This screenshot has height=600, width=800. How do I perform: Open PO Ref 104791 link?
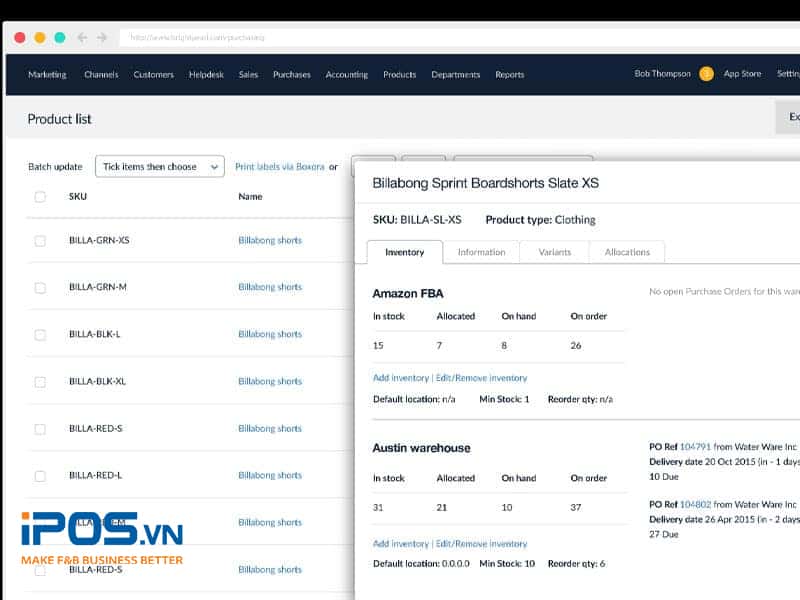(x=694, y=447)
